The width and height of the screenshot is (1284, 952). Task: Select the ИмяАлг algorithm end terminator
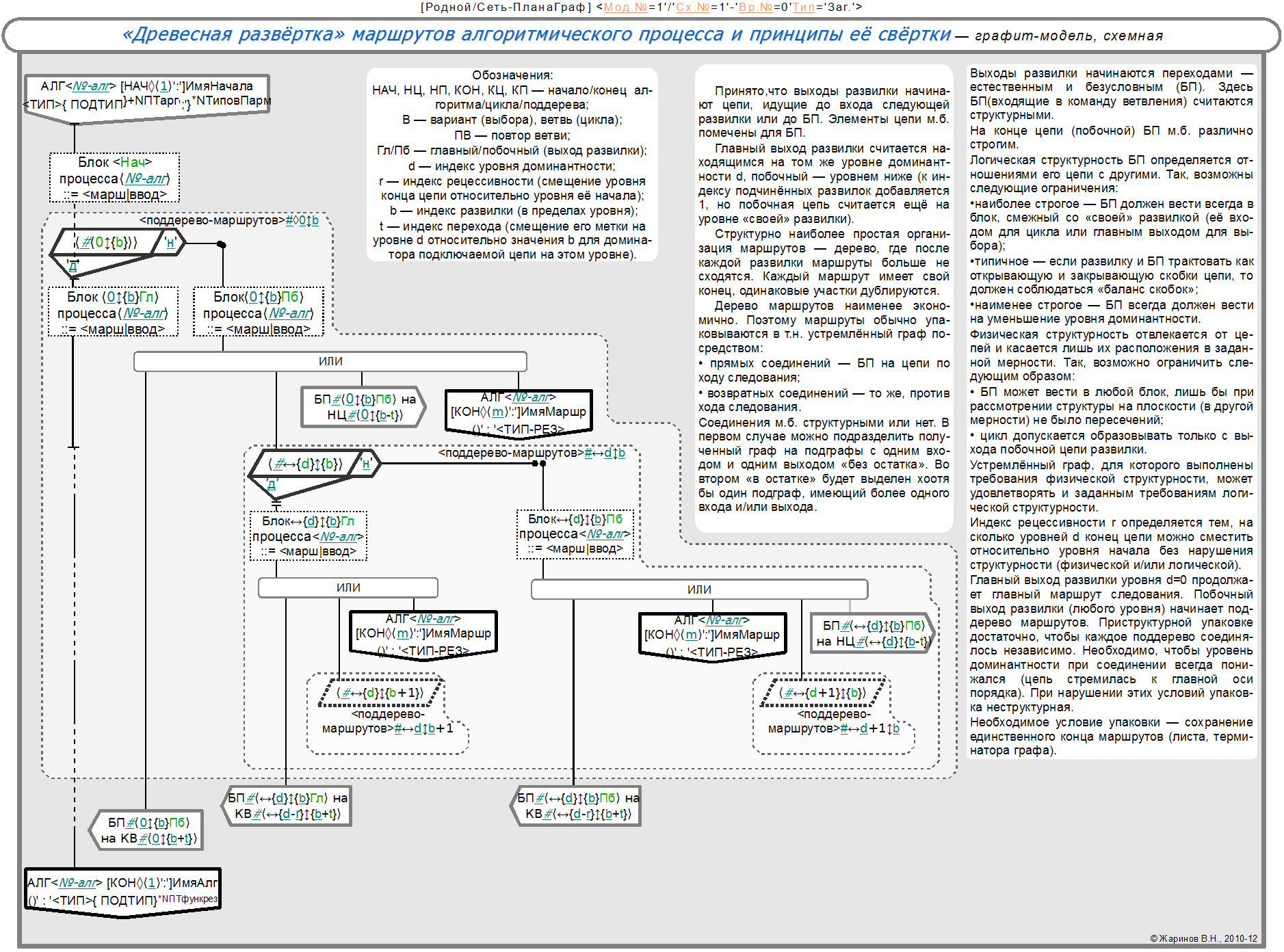[123, 891]
